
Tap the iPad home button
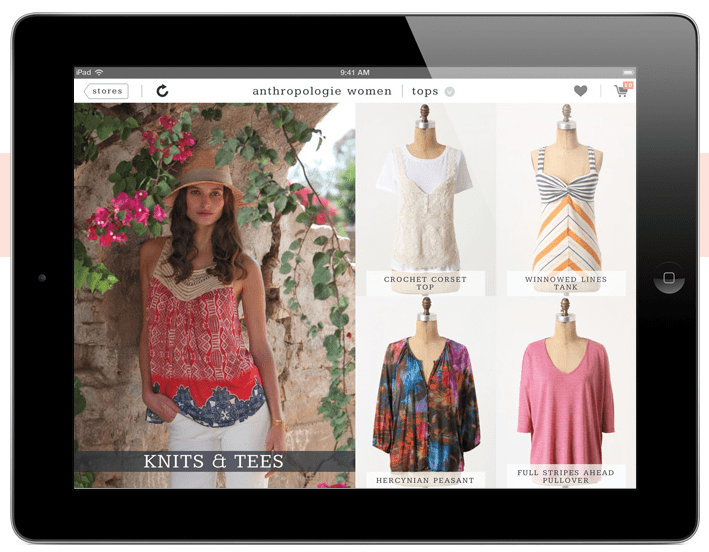point(669,278)
